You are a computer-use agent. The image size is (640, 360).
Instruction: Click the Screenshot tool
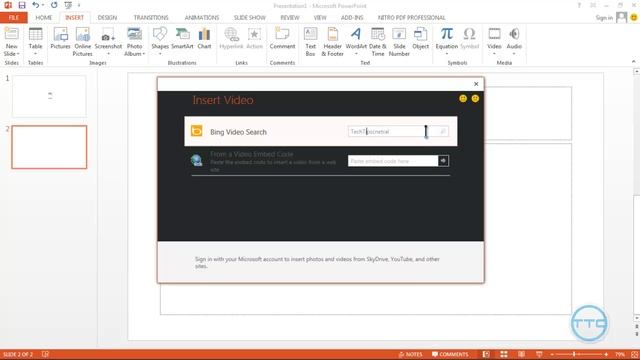coord(108,42)
